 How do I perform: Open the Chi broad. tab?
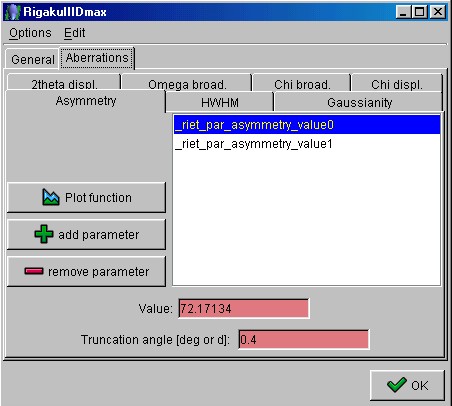(302, 83)
